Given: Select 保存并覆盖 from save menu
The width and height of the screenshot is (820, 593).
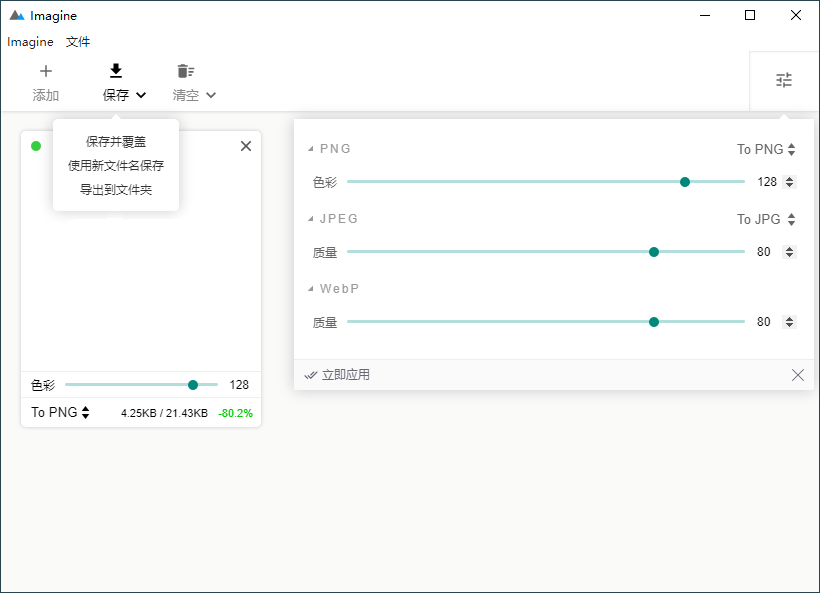Looking at the screenshot, I should coord(116,142).
